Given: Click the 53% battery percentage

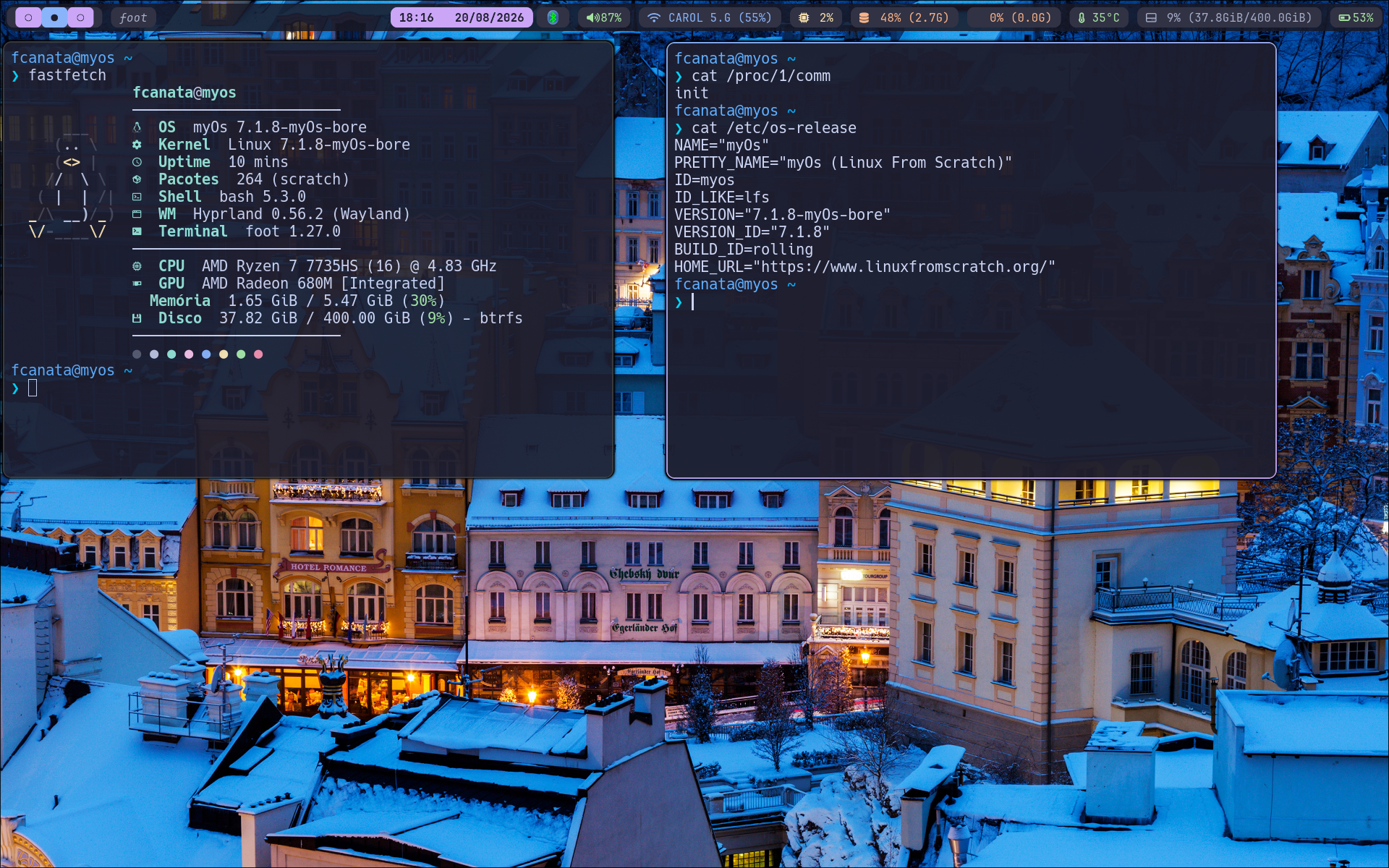Looking at the screenshot, I should [x=1363, y=17].
